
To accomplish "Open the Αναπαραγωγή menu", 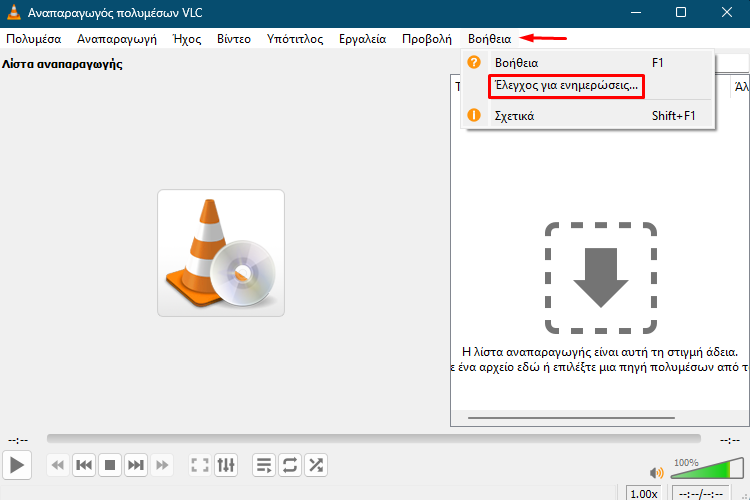I will [x=117, y=39].
